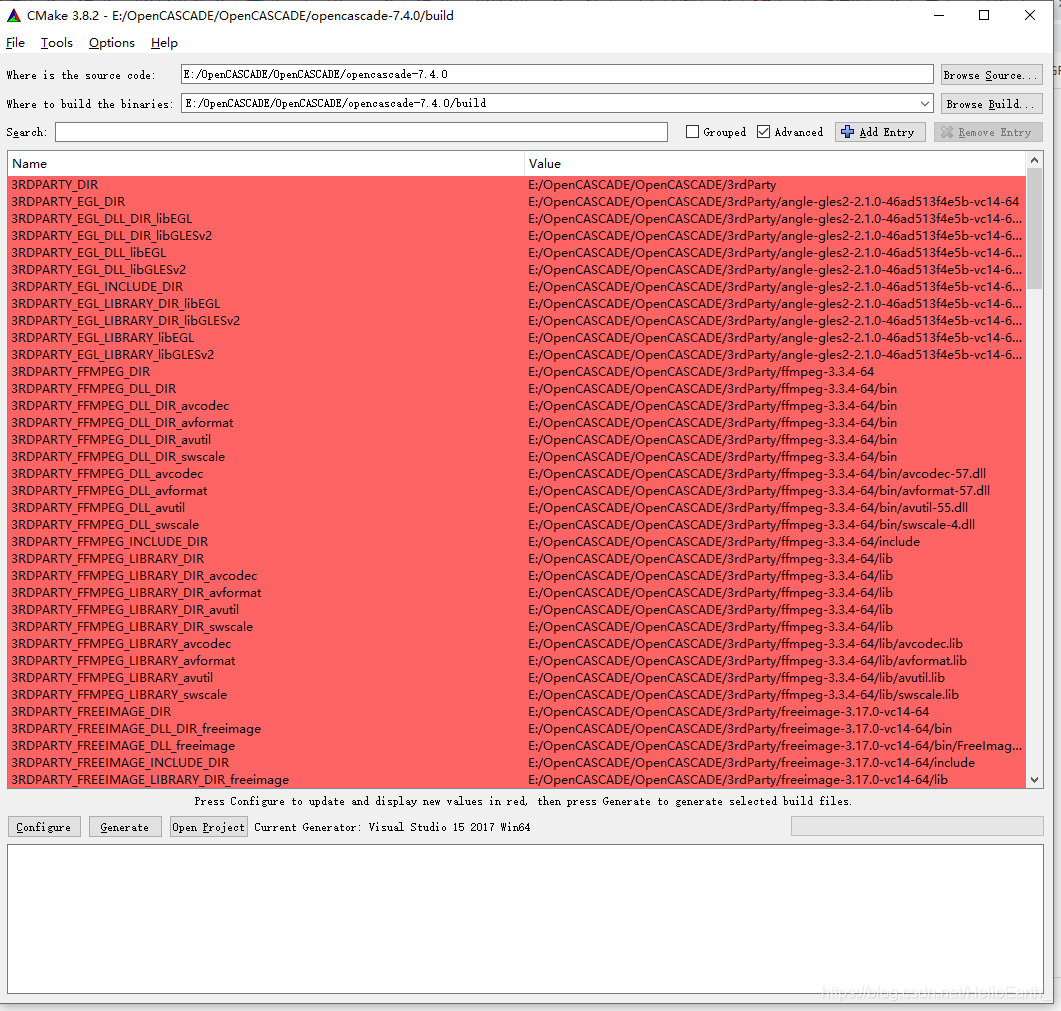Edit value ending avutil-55.dll
Image resolution: width=1061 pixels, height=1011 pixels.
748,508
